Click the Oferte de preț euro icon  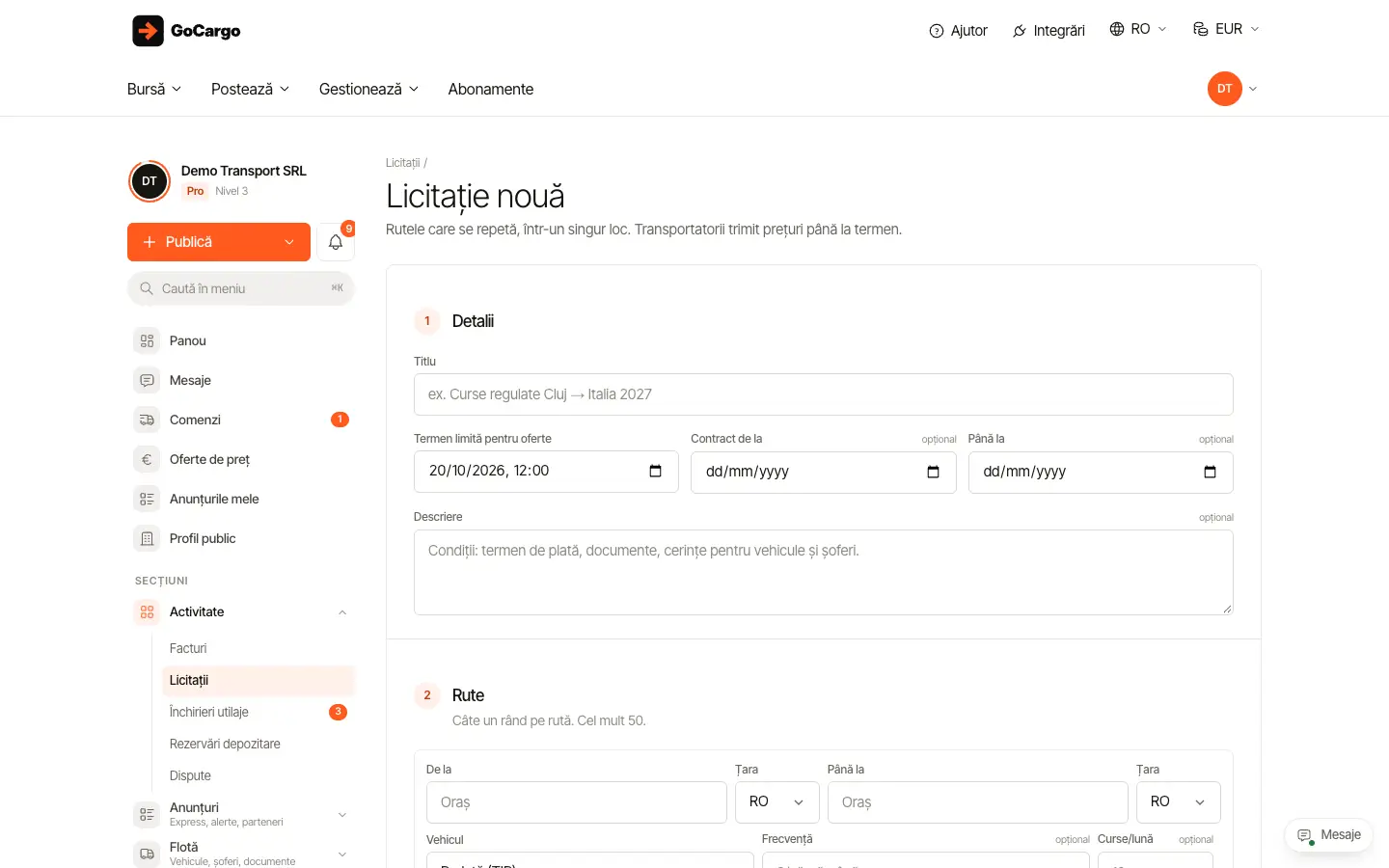pos(147,459)
